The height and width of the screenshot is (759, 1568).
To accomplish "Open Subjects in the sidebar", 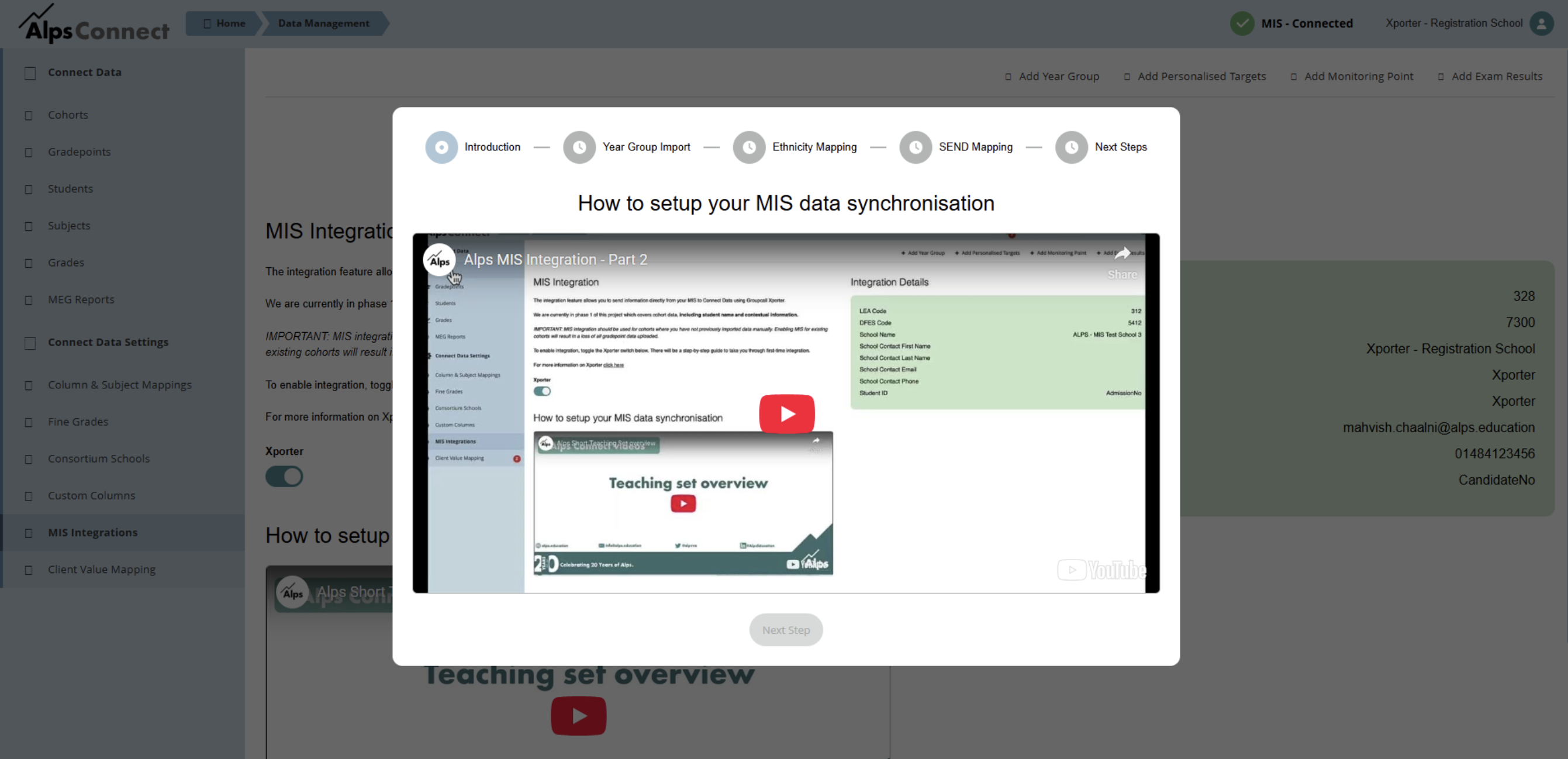I will coord(69,226).
